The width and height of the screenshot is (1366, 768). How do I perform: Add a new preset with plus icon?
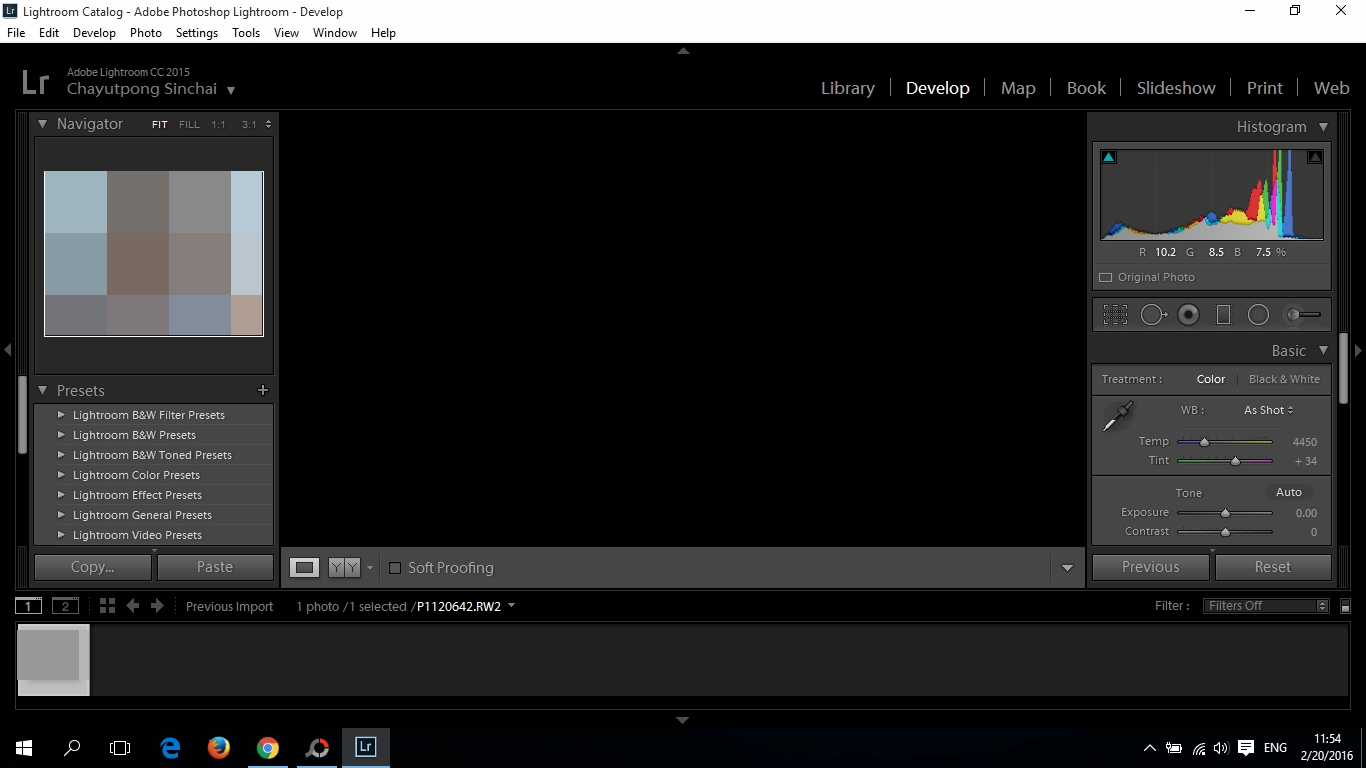coord(263,390)
